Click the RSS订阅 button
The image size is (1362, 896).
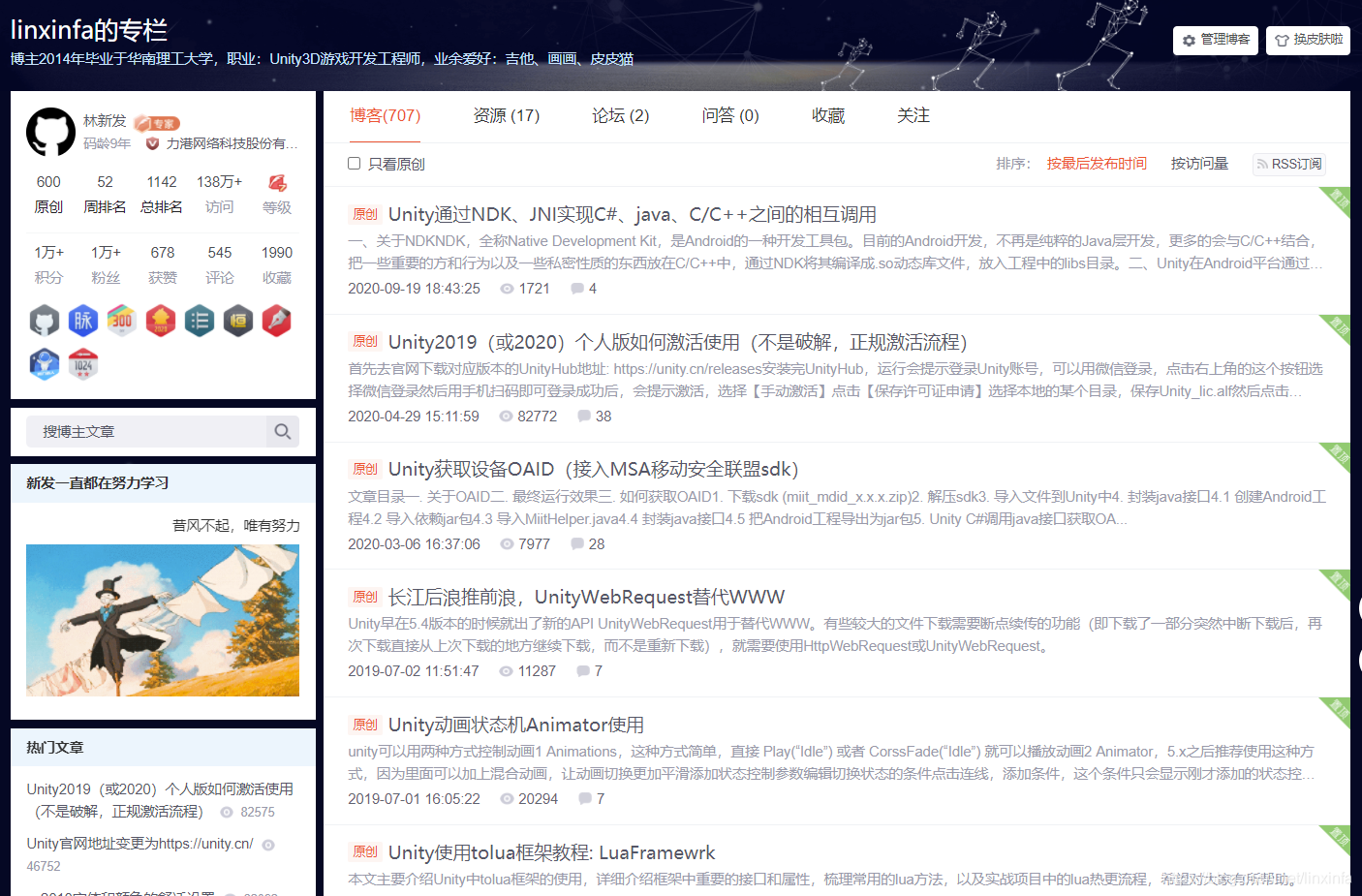(1288, 164)
